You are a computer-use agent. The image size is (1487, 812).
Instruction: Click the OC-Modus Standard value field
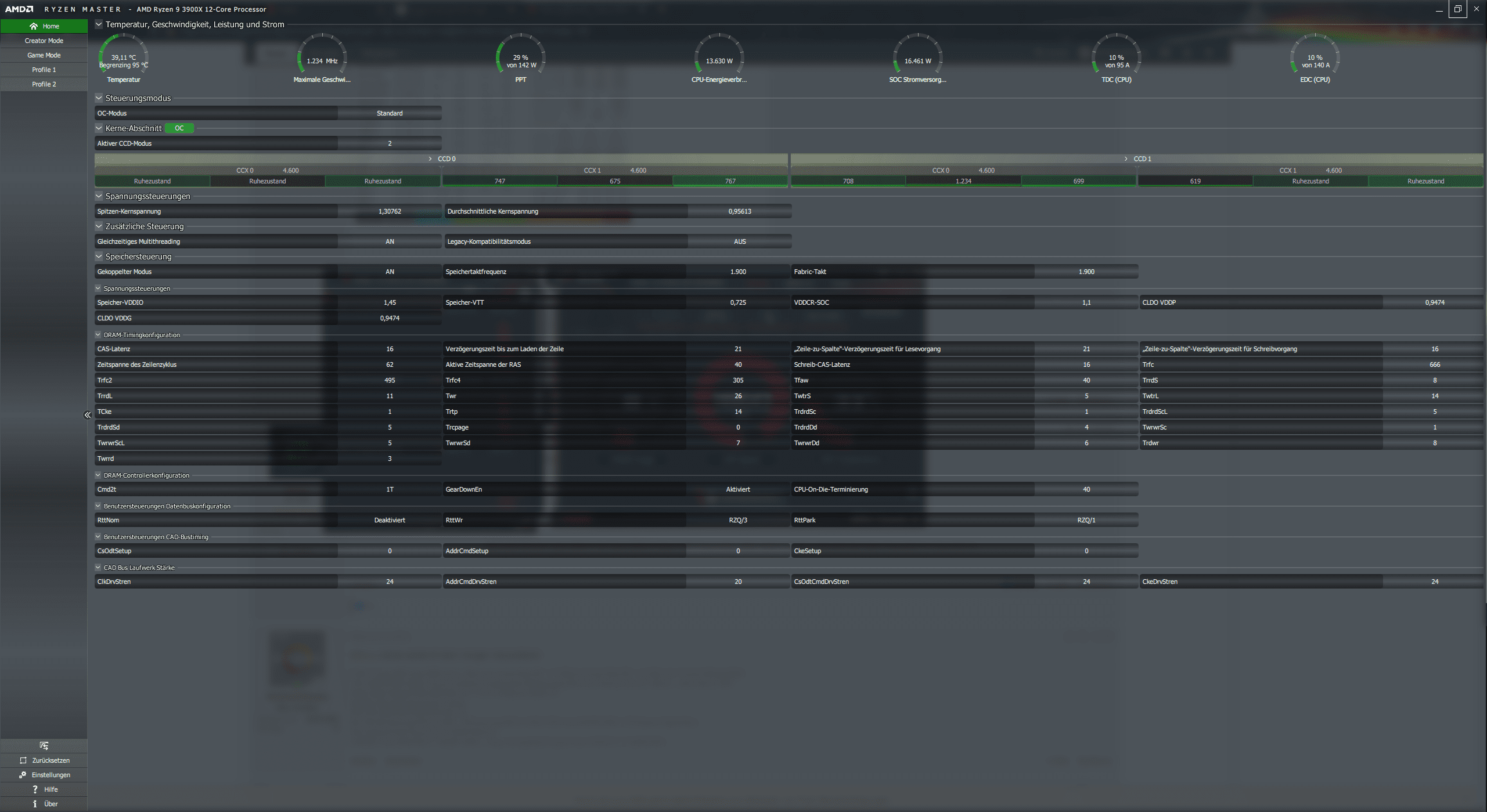[390, 113]
